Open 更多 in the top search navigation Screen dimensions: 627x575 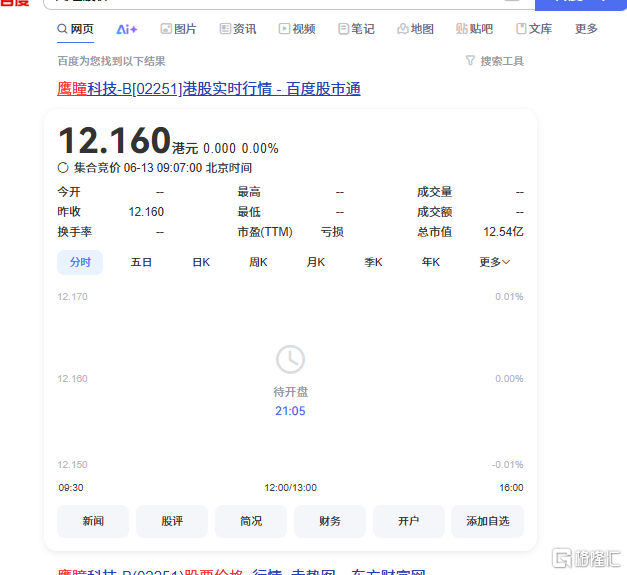point(586,29)
